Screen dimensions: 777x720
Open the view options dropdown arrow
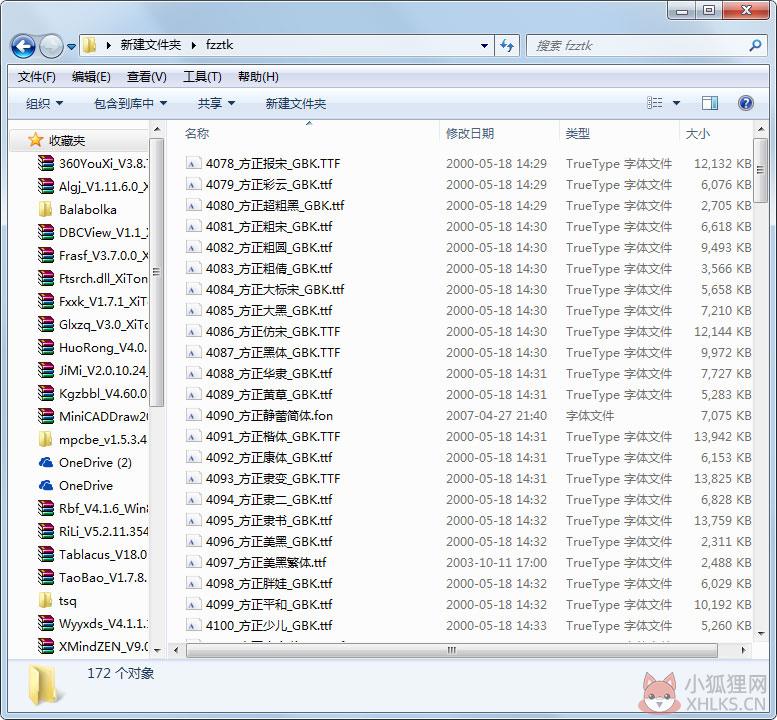pos(676,103)
